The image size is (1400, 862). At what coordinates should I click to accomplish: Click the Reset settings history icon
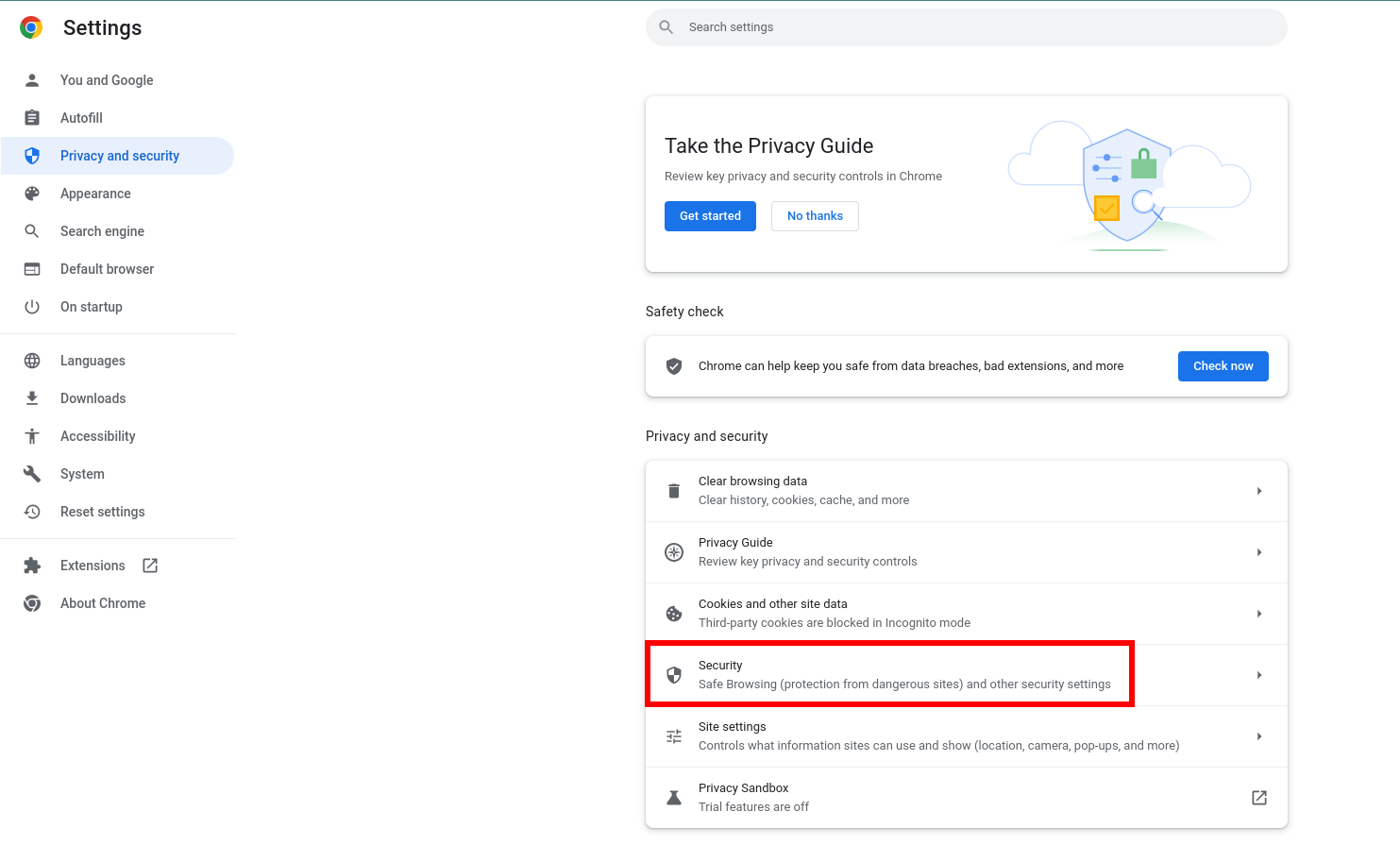tap(32, 512)
